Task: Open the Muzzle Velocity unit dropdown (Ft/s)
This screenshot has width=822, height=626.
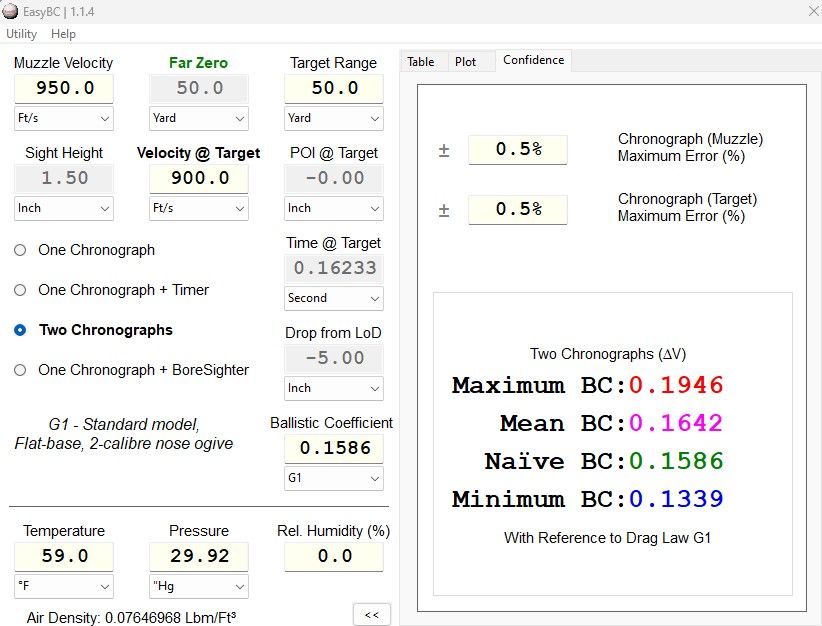Action: pos(63,118)
